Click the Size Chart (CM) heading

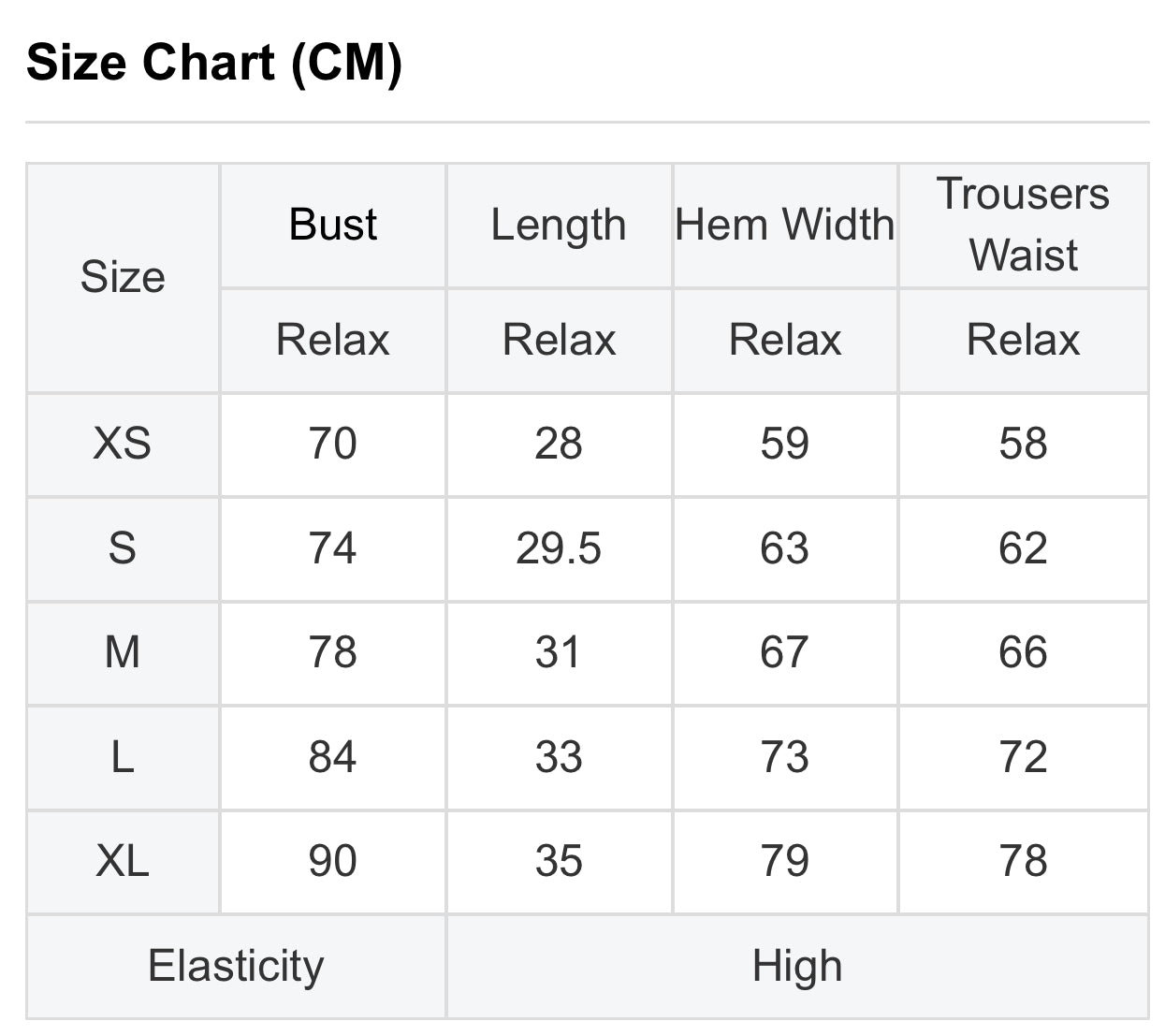[x=214, y=63]
